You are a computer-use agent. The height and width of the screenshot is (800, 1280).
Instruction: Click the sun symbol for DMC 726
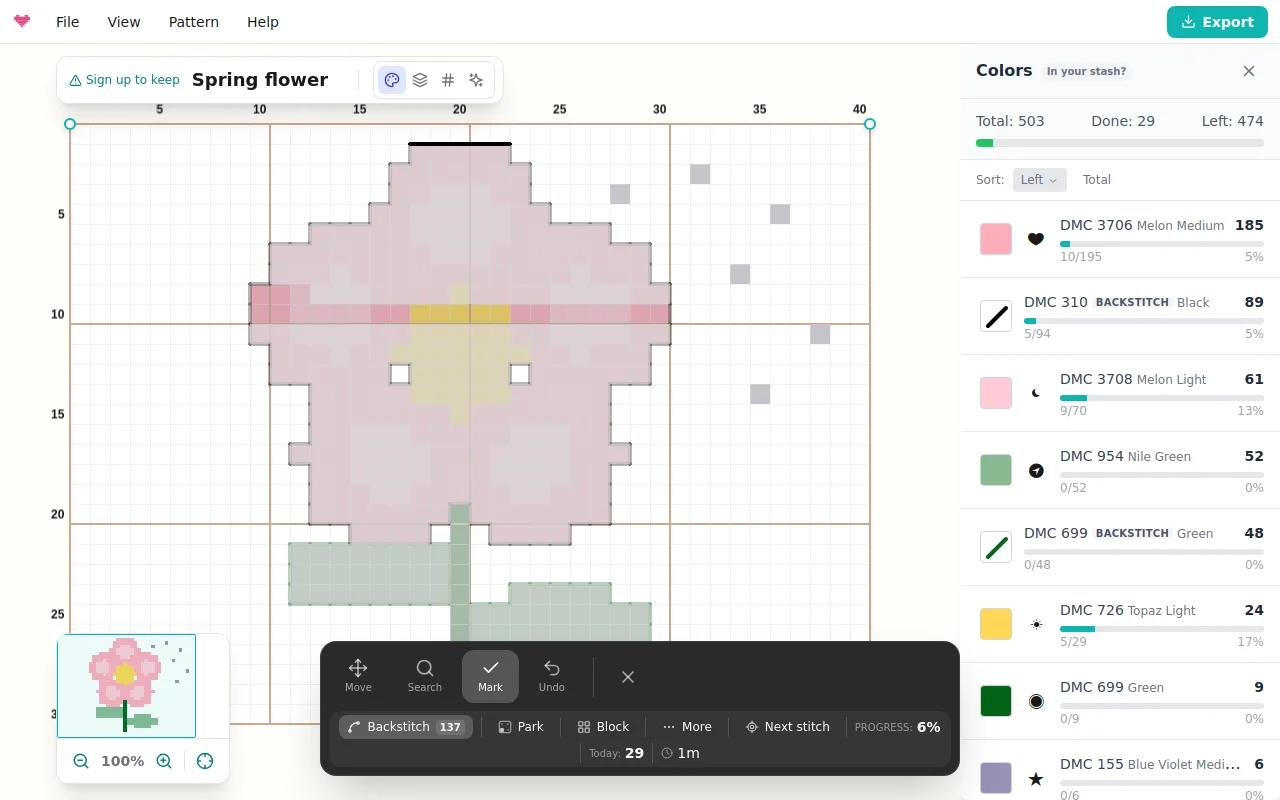1036,624
